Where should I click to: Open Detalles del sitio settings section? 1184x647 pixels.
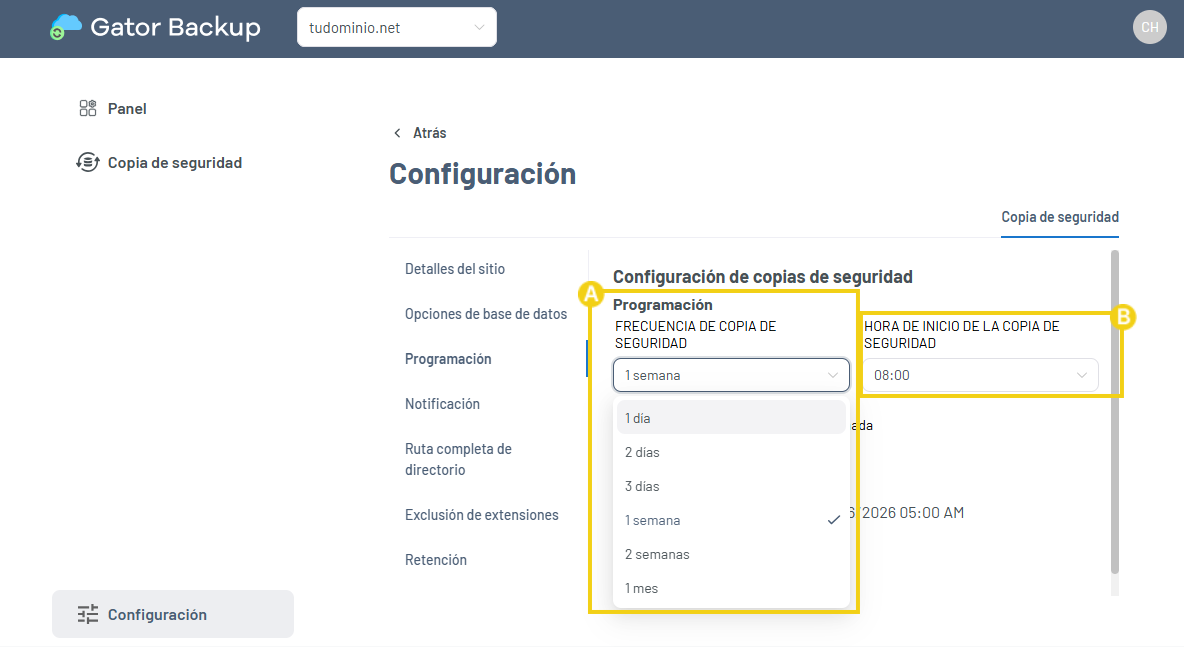455,269
